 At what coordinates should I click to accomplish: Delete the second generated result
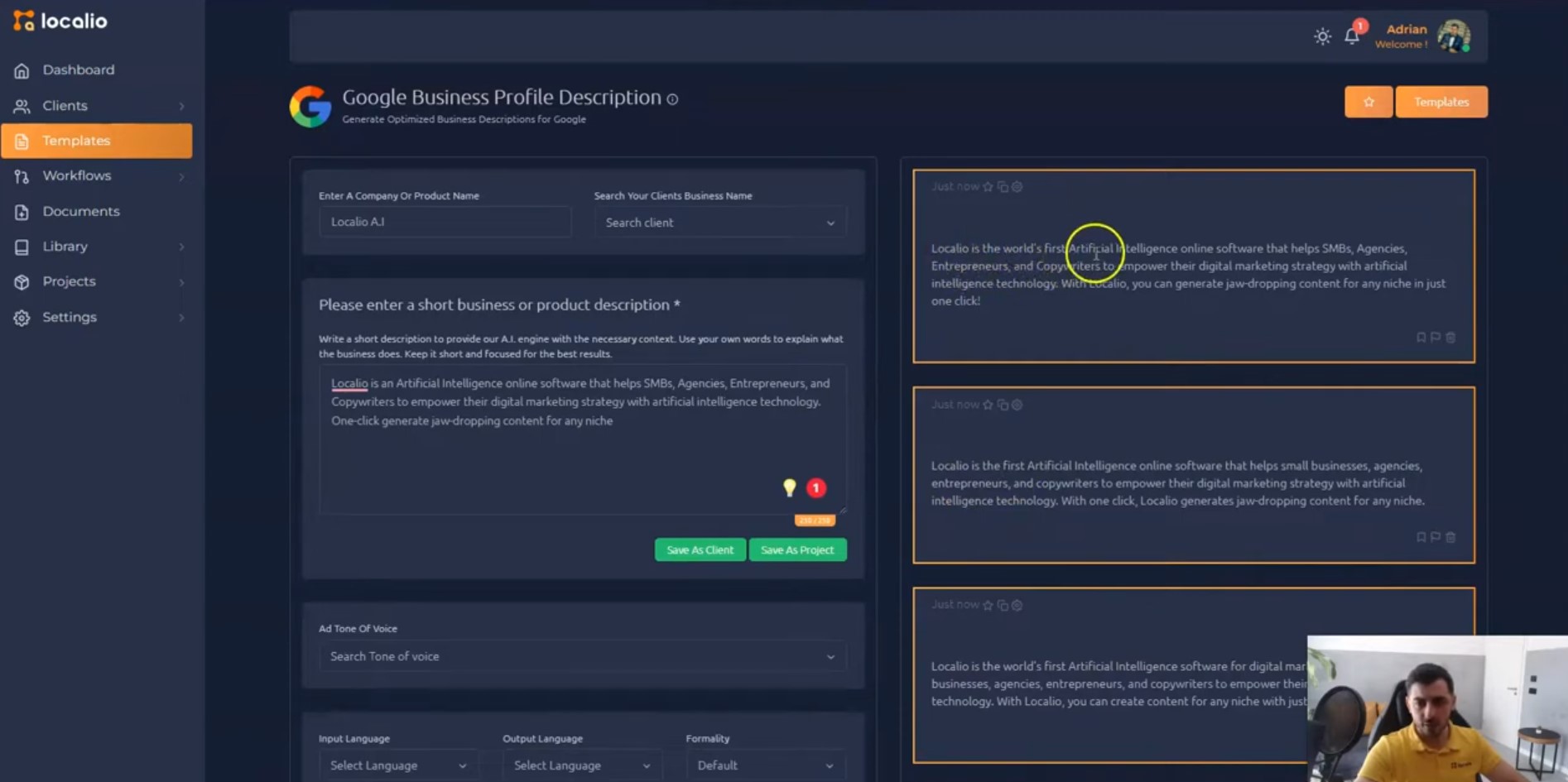(1450, 537)
